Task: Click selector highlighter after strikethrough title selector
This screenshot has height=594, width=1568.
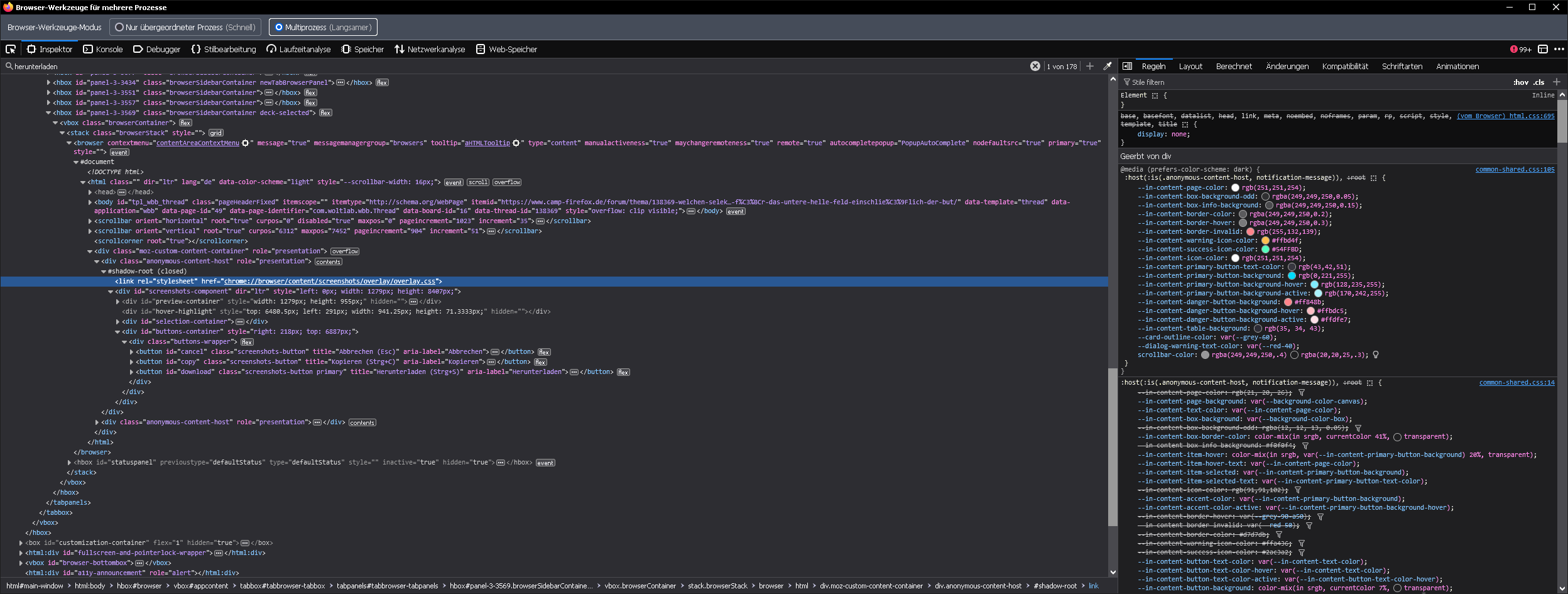Action: pos(1185,124)
